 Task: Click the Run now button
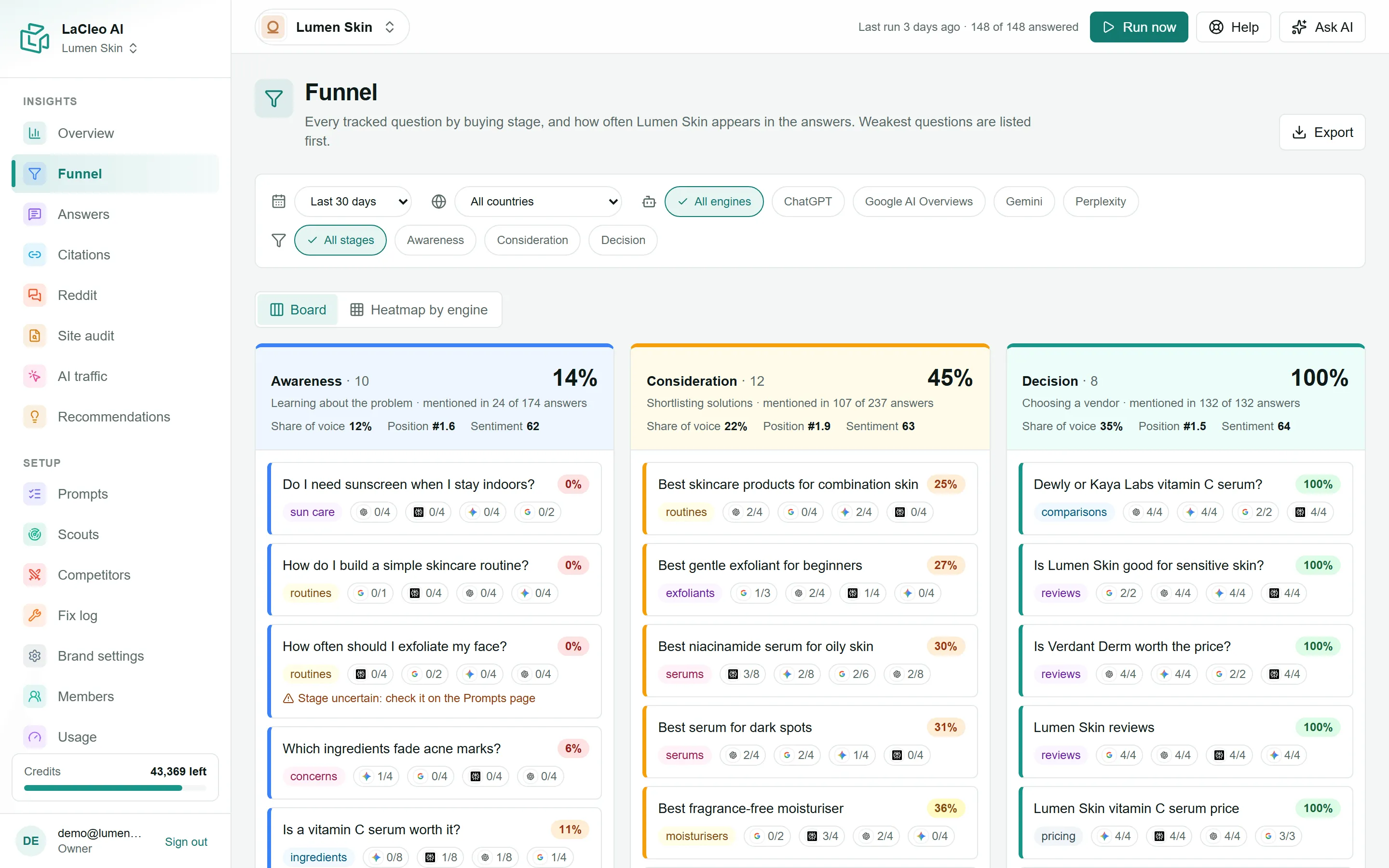[1139, 27]
